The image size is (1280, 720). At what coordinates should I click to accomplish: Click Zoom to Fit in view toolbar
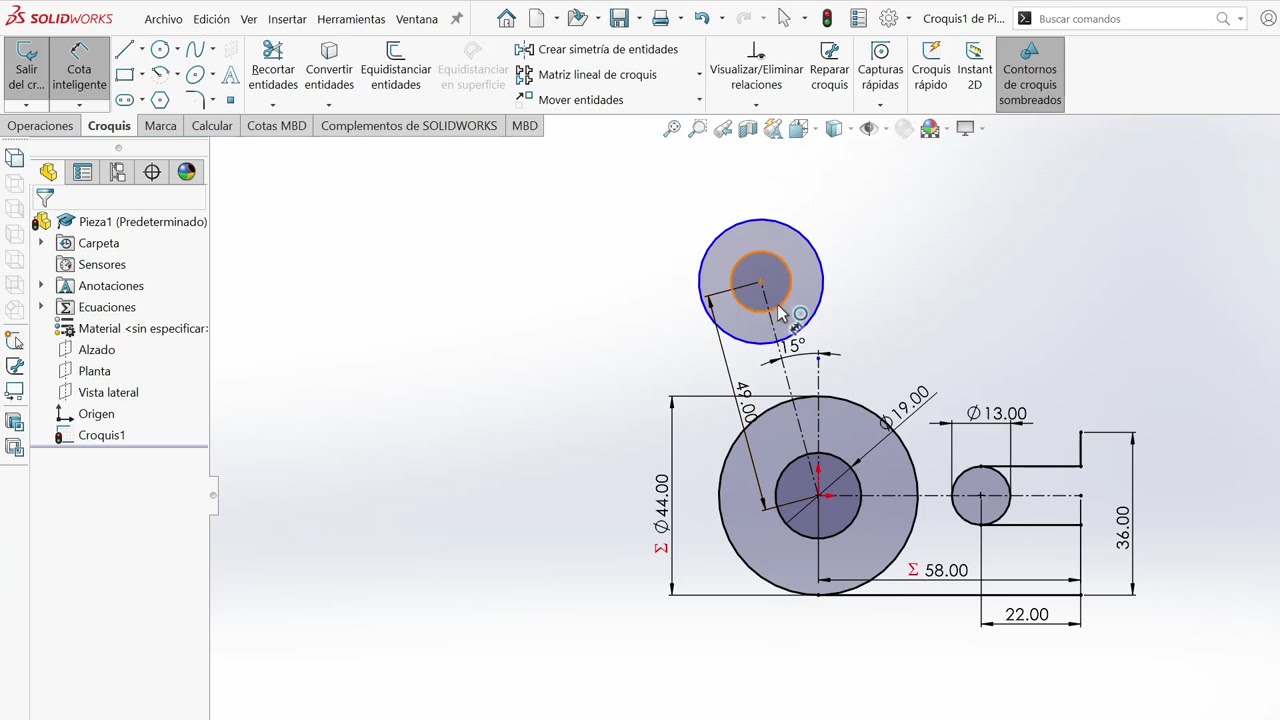pos(672,128)
